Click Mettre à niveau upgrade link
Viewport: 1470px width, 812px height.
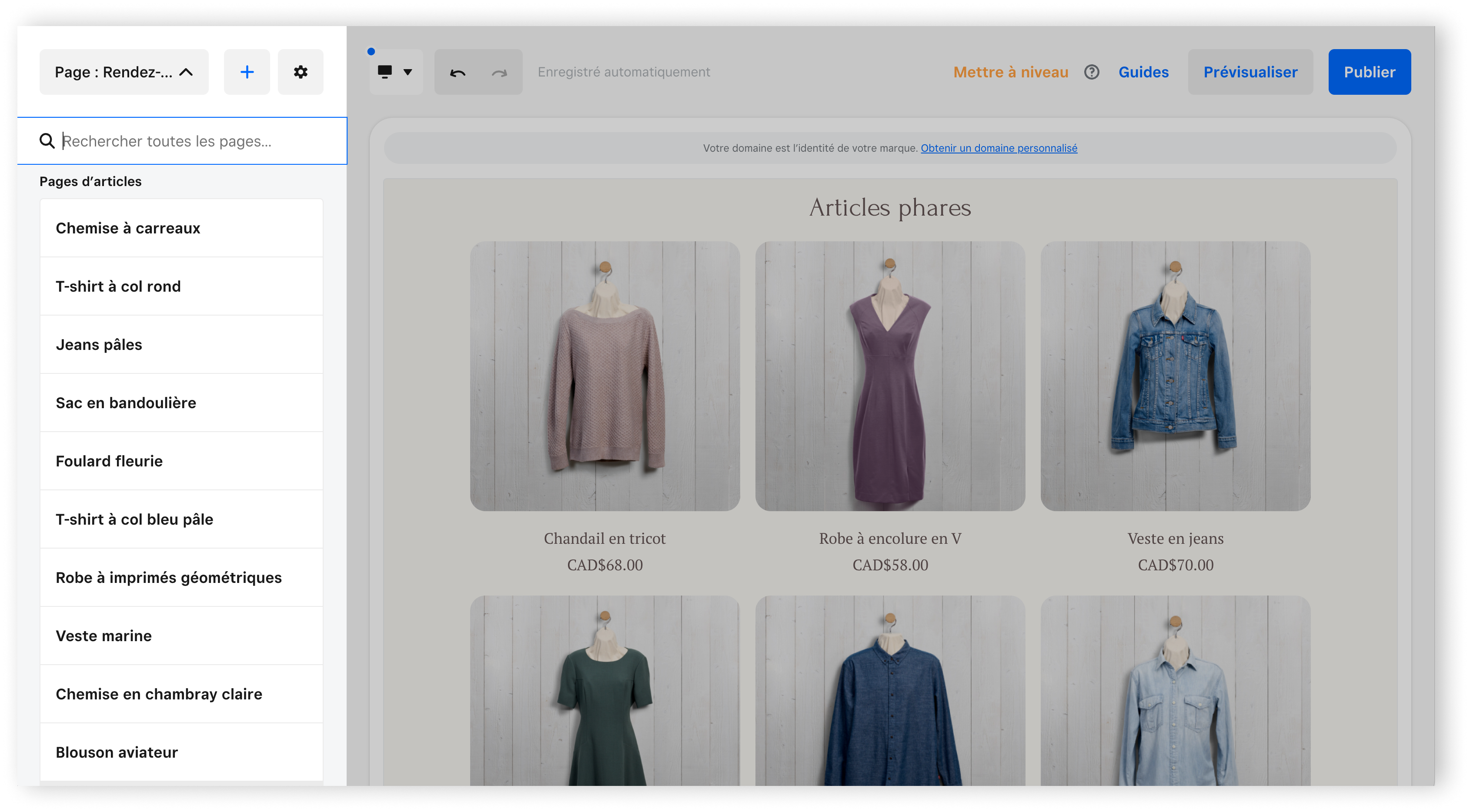[1011, 72]
